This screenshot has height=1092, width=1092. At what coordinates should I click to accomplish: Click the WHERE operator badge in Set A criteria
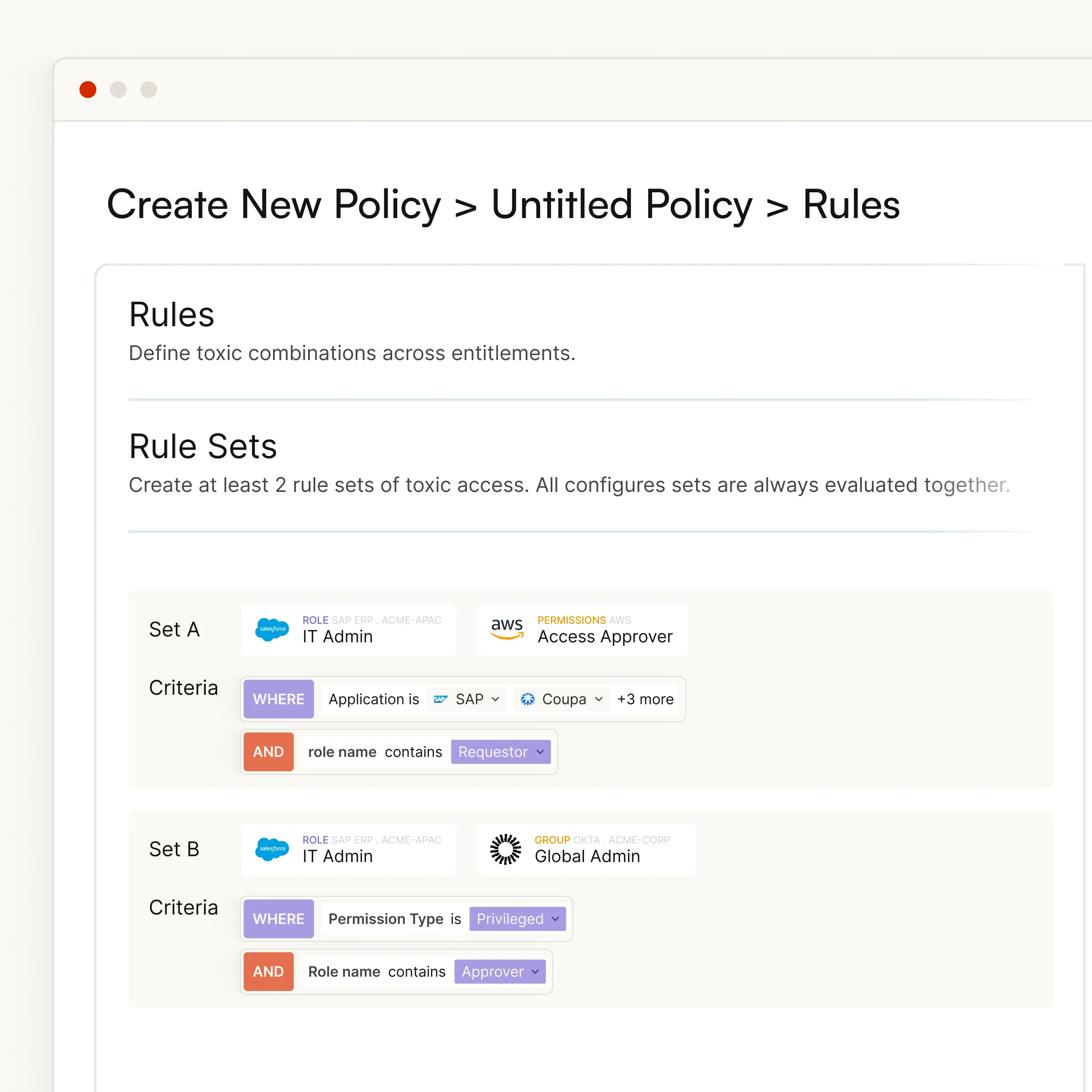click(x=278, y=699)
